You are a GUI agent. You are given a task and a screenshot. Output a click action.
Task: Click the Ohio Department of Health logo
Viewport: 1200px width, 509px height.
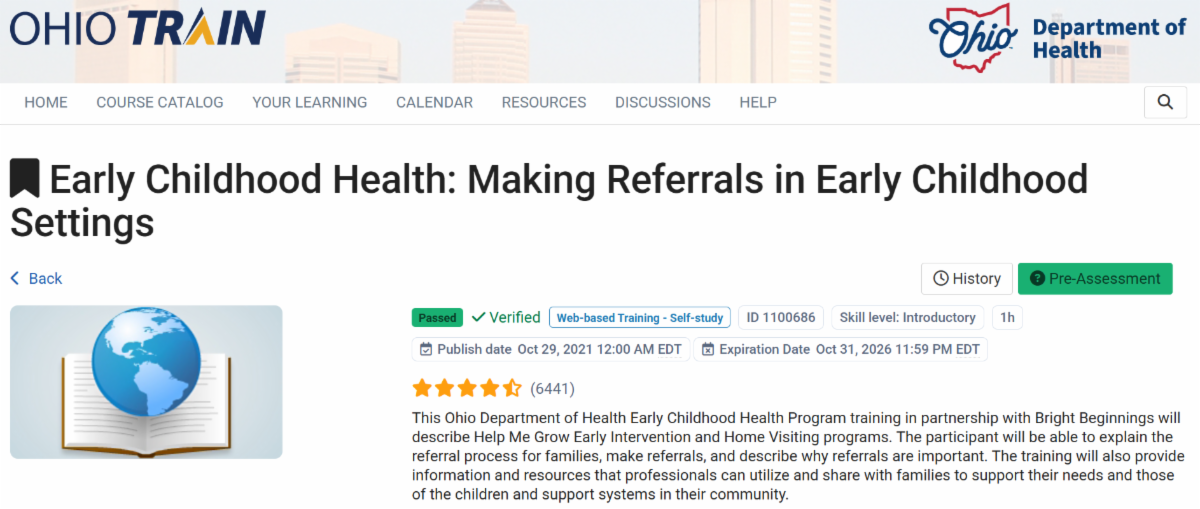(x=1056, y=39)
